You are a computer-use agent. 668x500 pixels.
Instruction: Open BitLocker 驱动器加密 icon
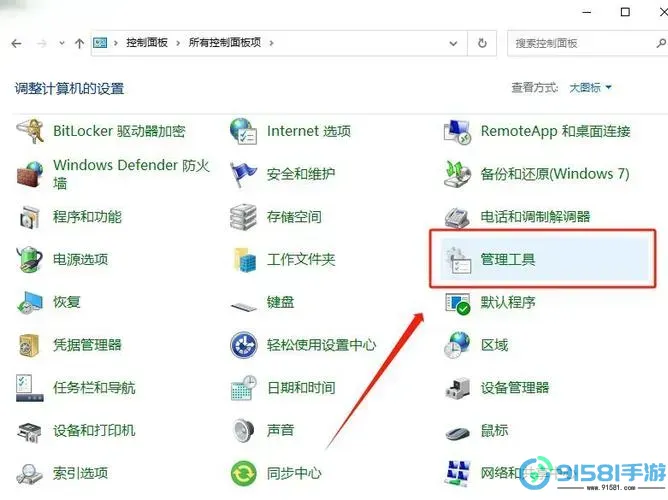click(30, 131)
